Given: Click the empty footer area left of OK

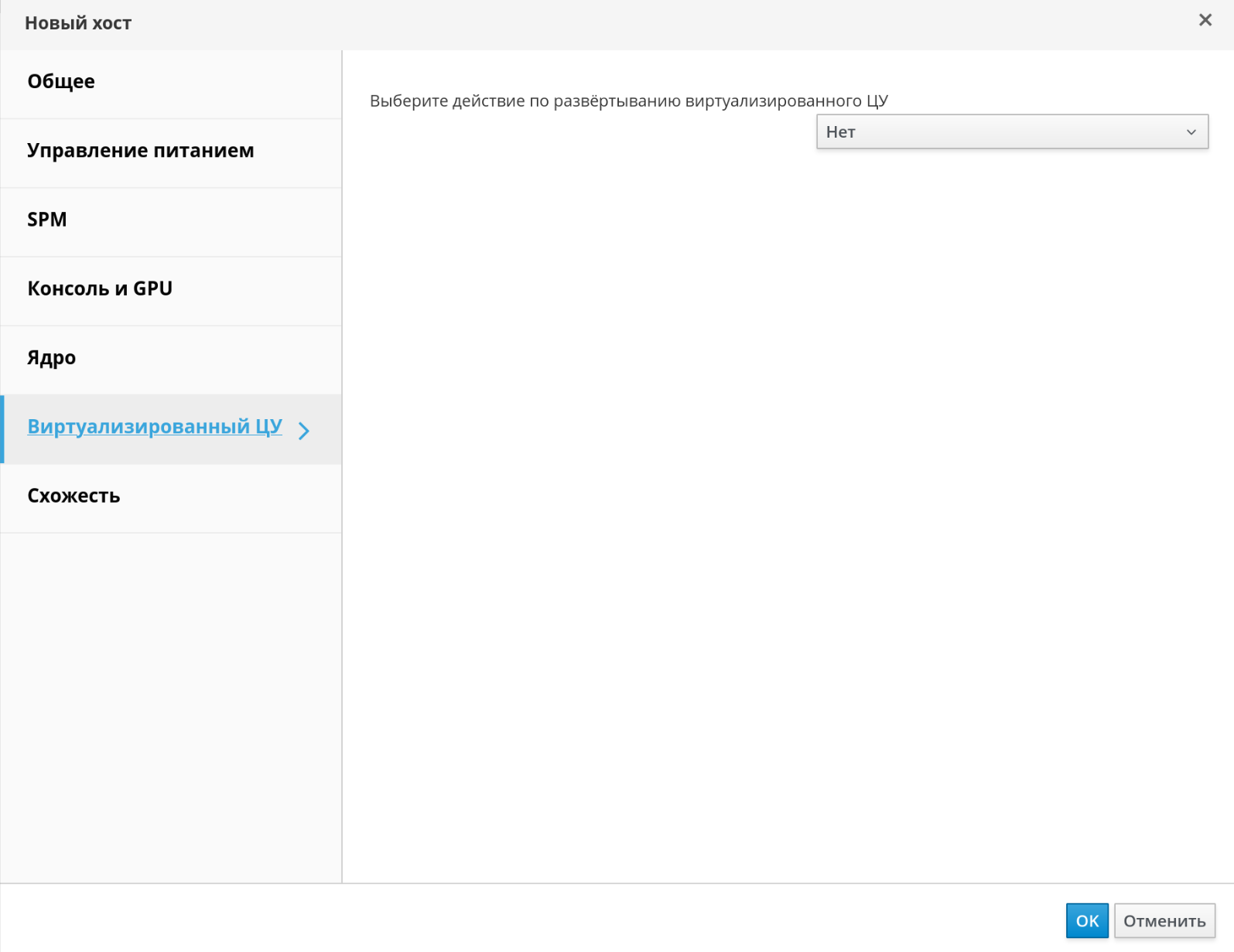Looking at the screenshot, I should click(542, 919).
